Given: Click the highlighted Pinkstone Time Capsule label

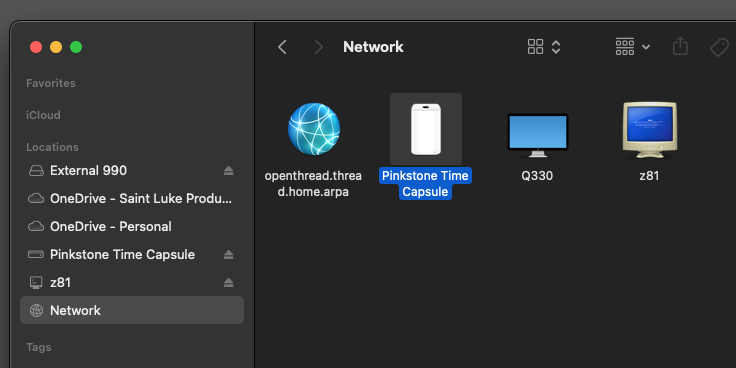Looking at the screenshot, I should coord(425,184).
